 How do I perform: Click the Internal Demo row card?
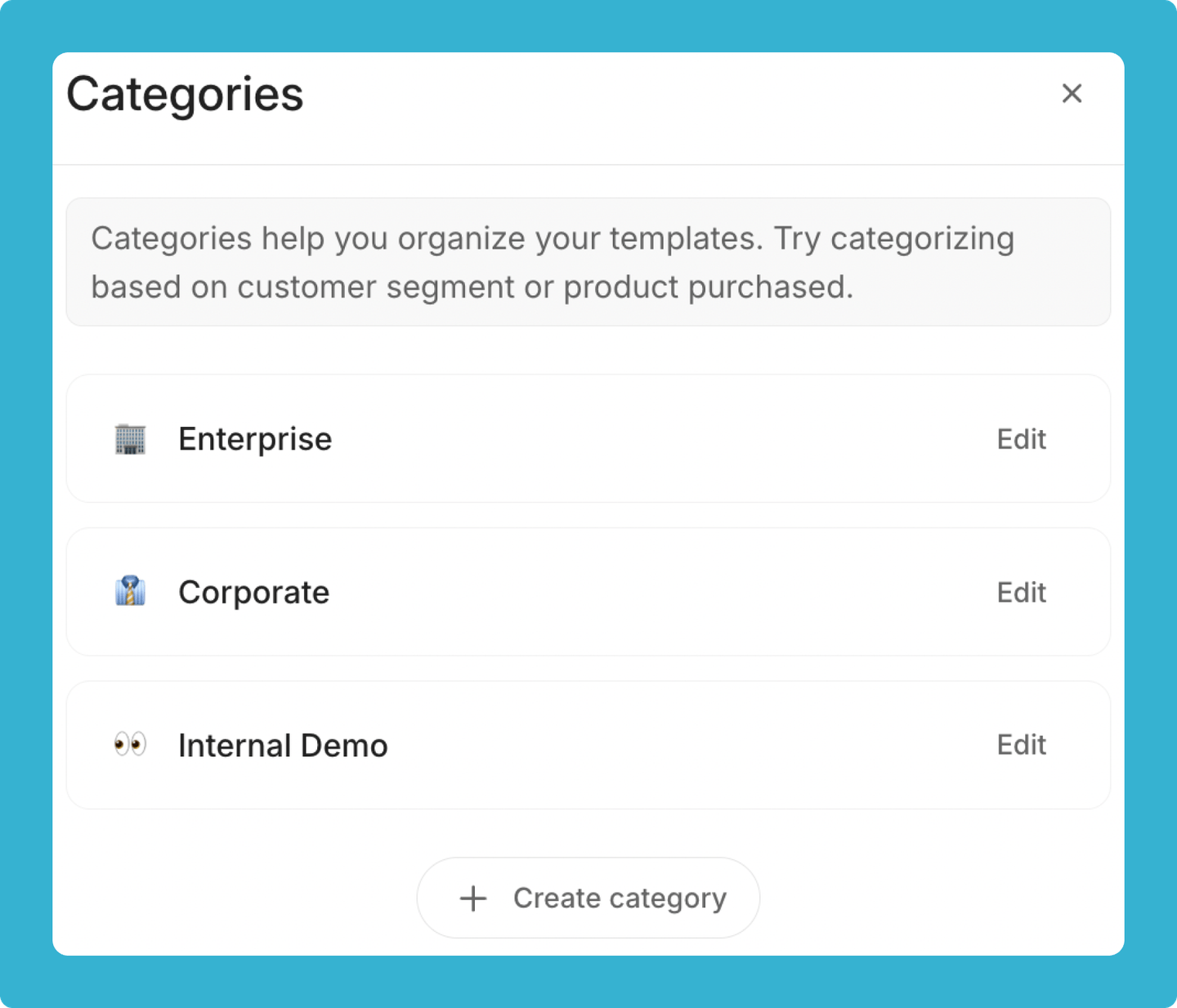(588, 745)
